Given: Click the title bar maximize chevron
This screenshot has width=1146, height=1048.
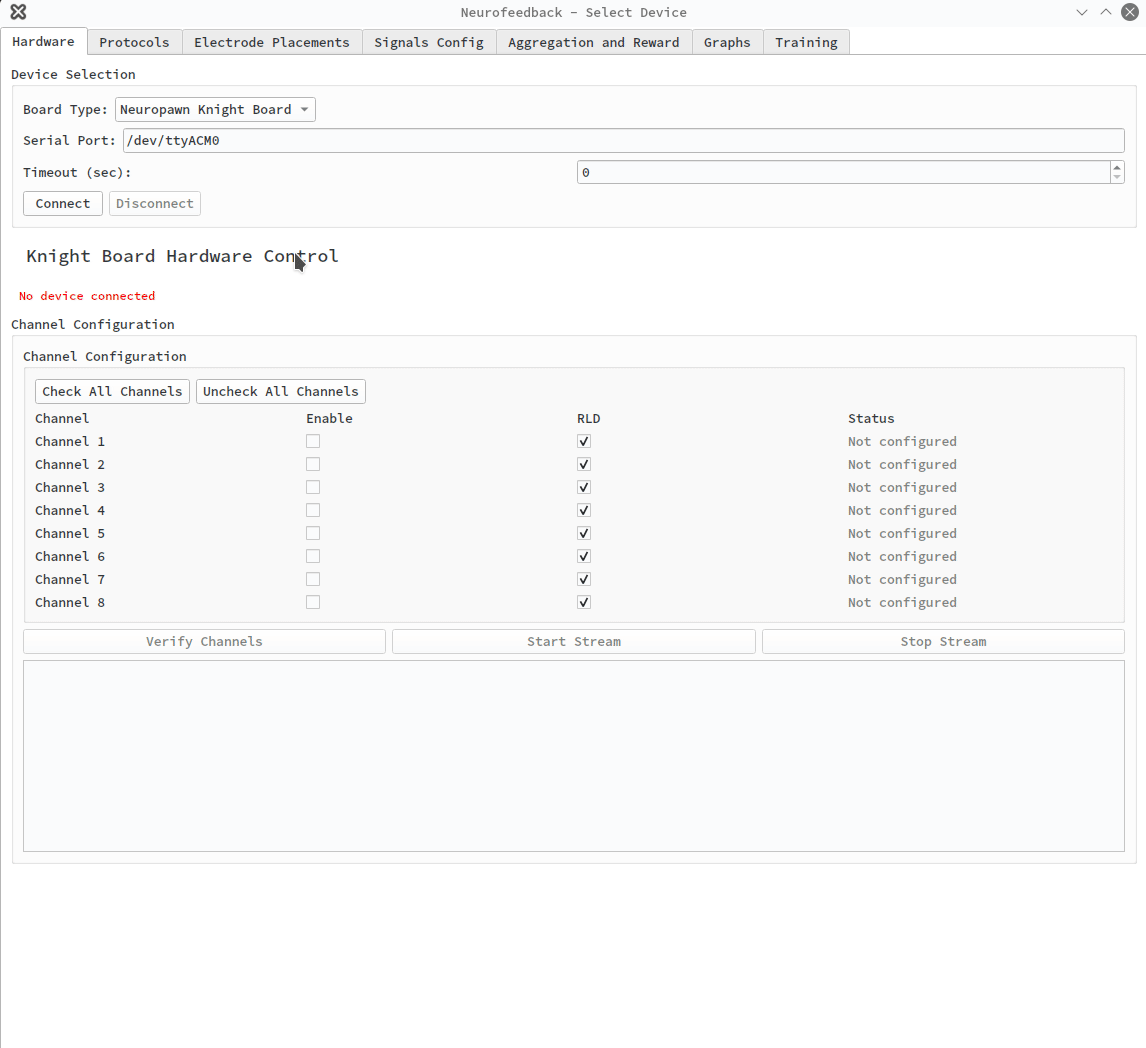Looking at the screenshot, I should click(1105, 12).
